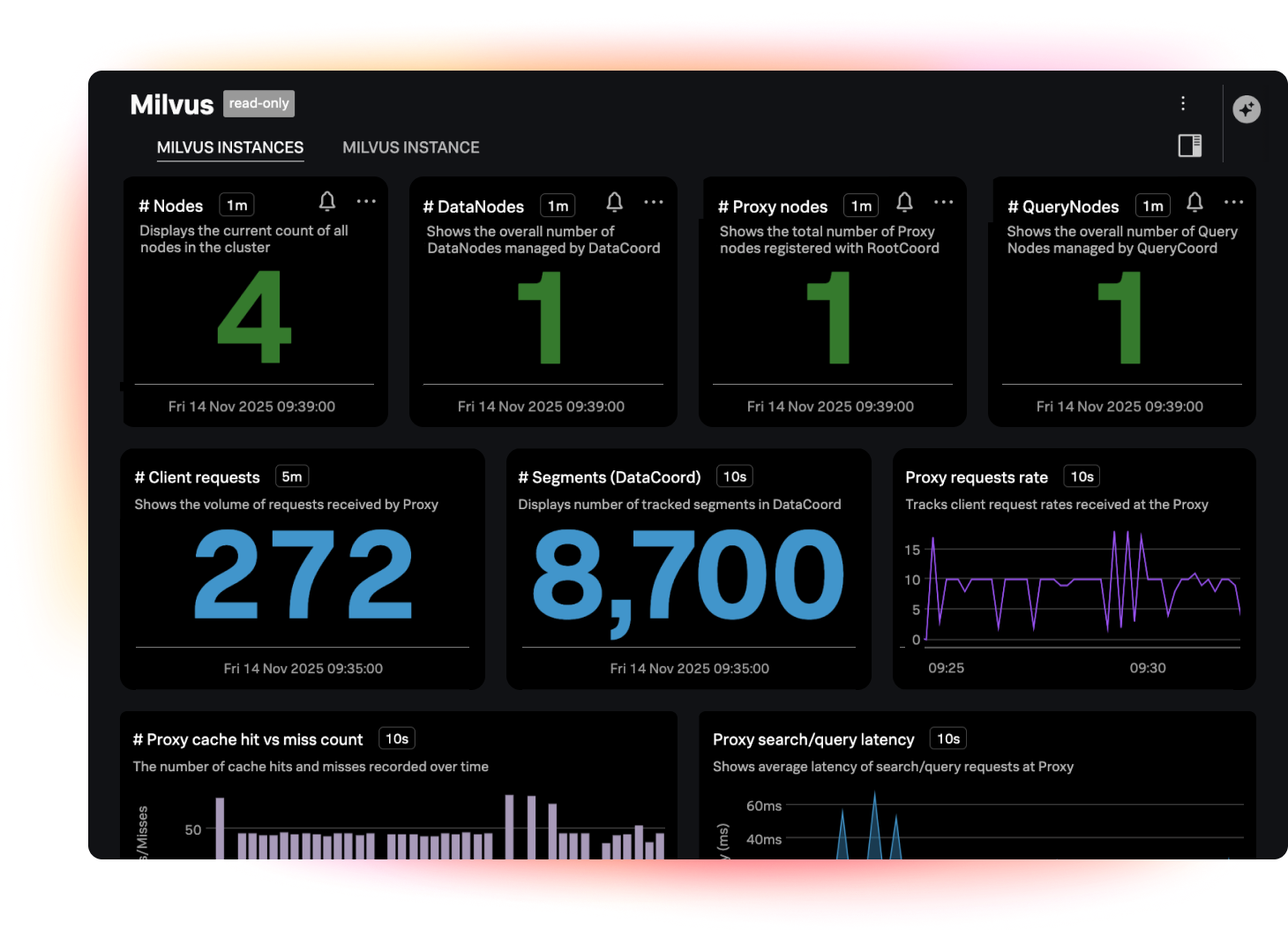Screen dimensions: 1288x930
Task: Click the description under Proxy search/query latency
Action: pyautogui.click(x=893, y=767)
